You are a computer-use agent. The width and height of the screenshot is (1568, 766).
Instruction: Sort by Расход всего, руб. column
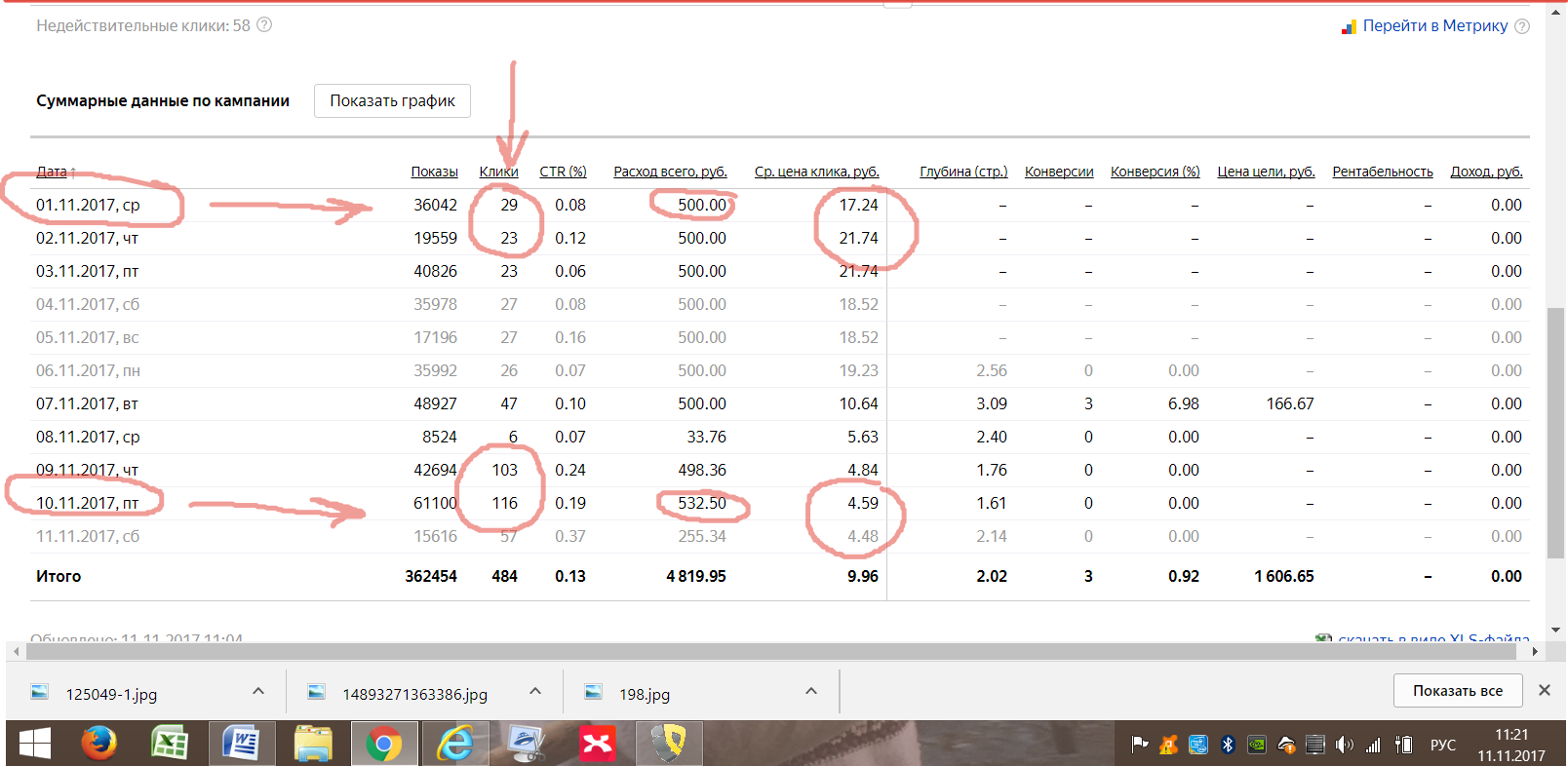coord(670,172)
